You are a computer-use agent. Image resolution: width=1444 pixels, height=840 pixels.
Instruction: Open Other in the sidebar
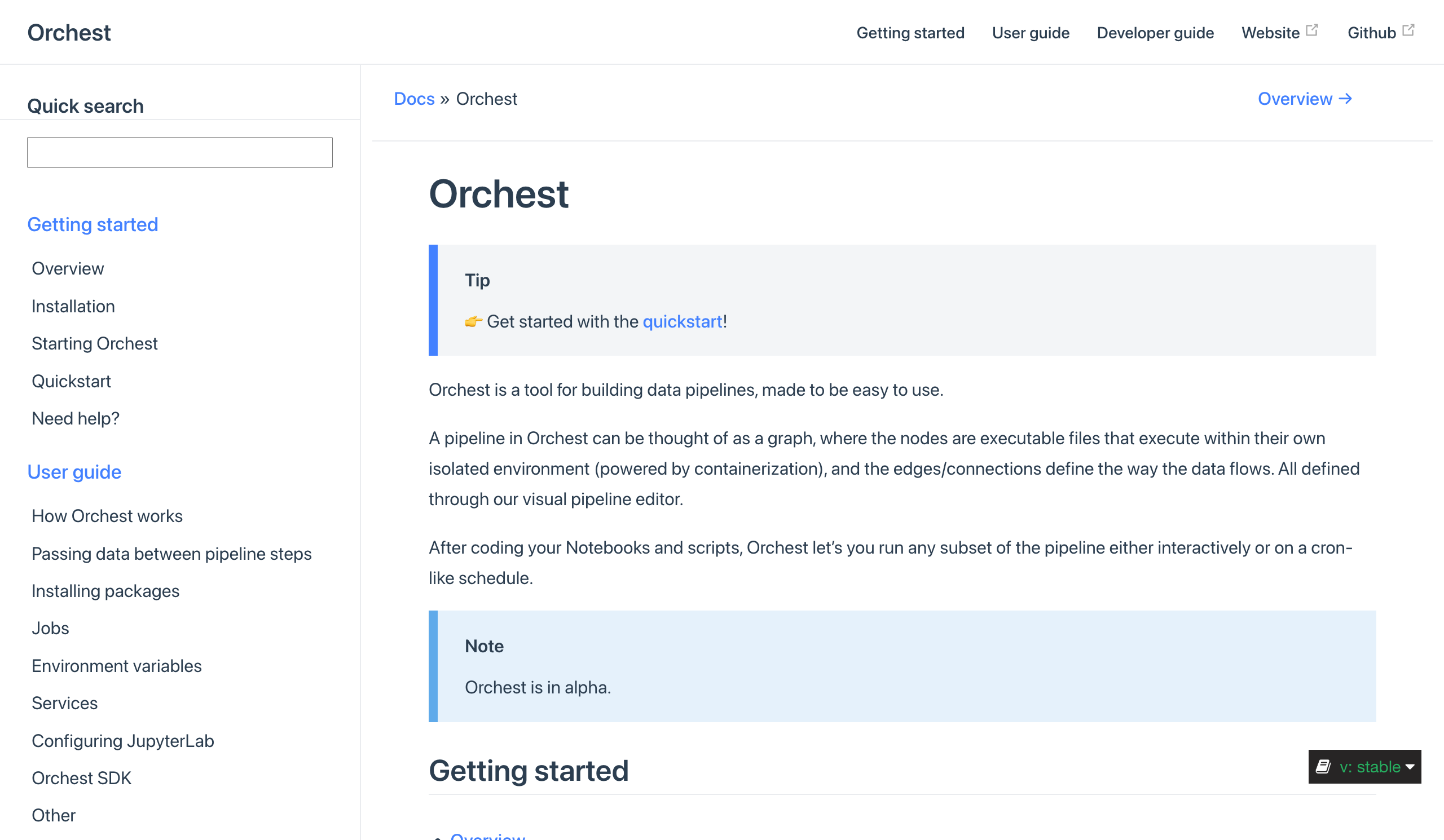coord(53,815)
